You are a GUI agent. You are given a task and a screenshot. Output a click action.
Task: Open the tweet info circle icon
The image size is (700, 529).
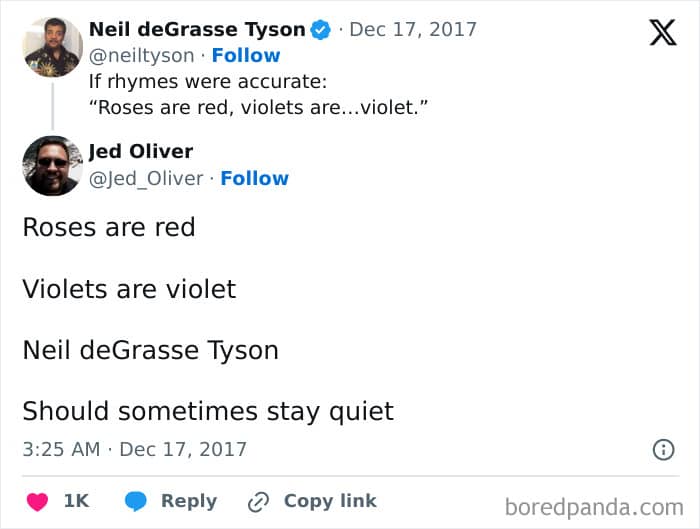663,450
